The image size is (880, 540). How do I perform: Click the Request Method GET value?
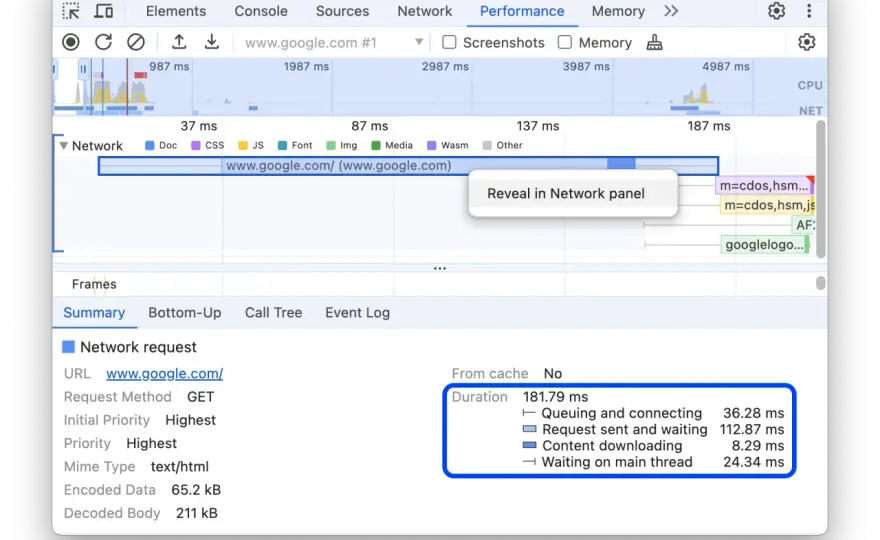(x=200, y=397)
